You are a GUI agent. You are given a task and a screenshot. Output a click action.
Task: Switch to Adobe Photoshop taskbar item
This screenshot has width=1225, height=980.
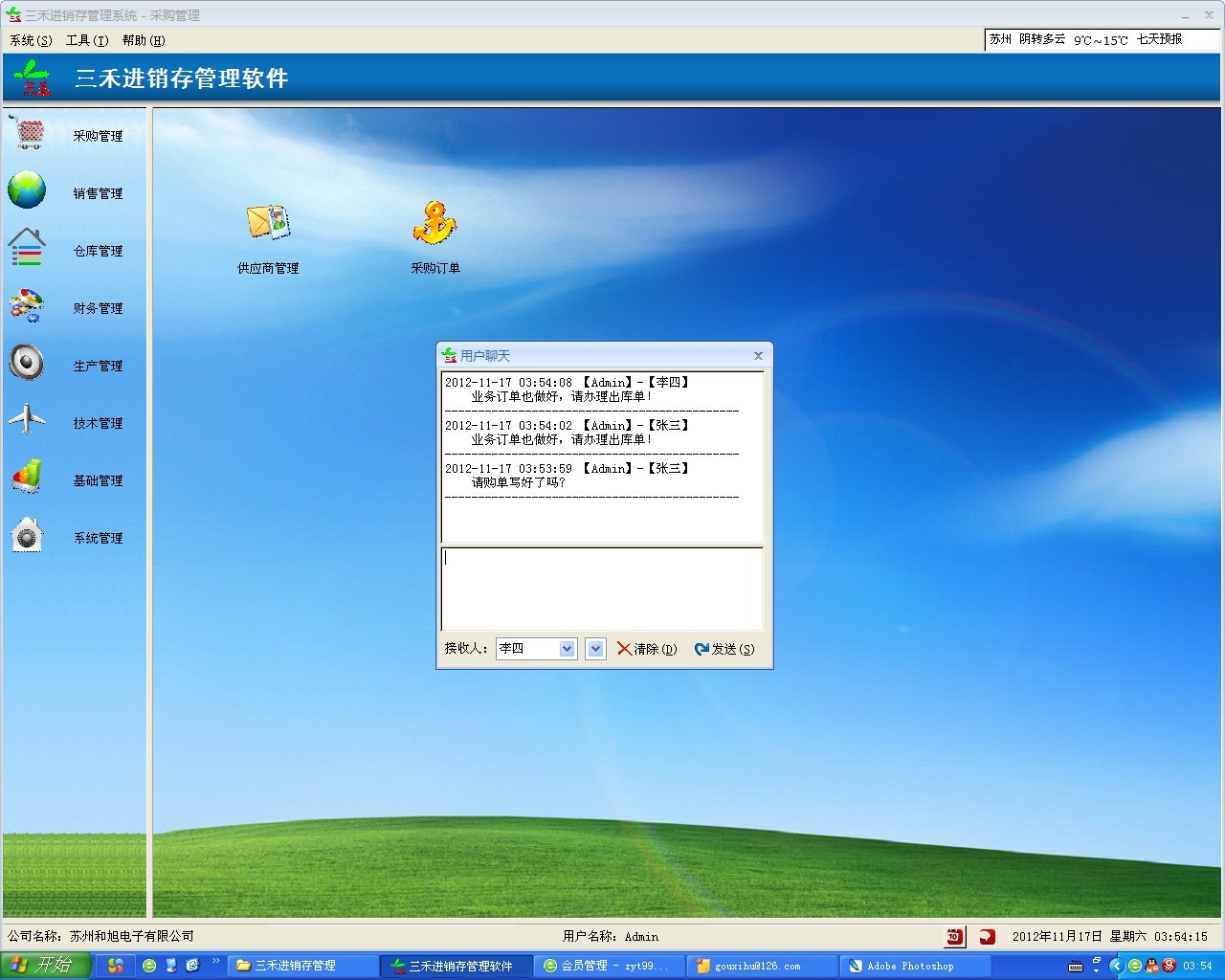tap(914, 966)
